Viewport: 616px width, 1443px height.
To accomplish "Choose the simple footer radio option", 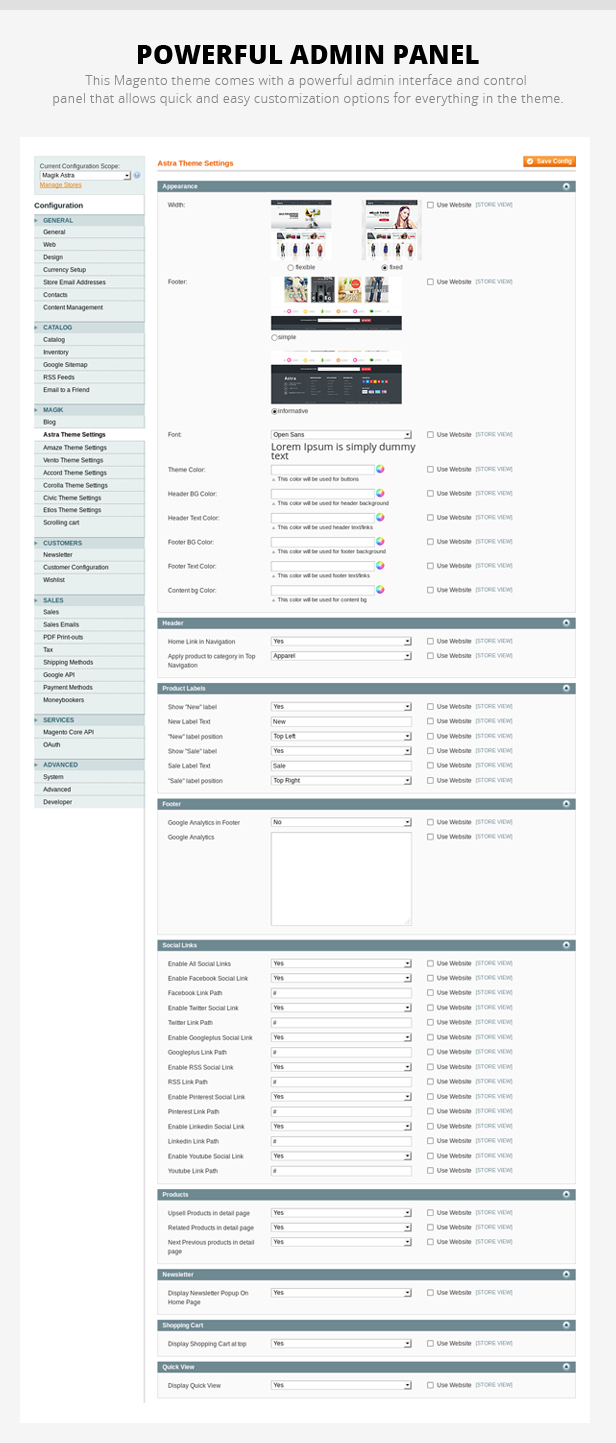I will pyautogui.click(x=274, y=338).
